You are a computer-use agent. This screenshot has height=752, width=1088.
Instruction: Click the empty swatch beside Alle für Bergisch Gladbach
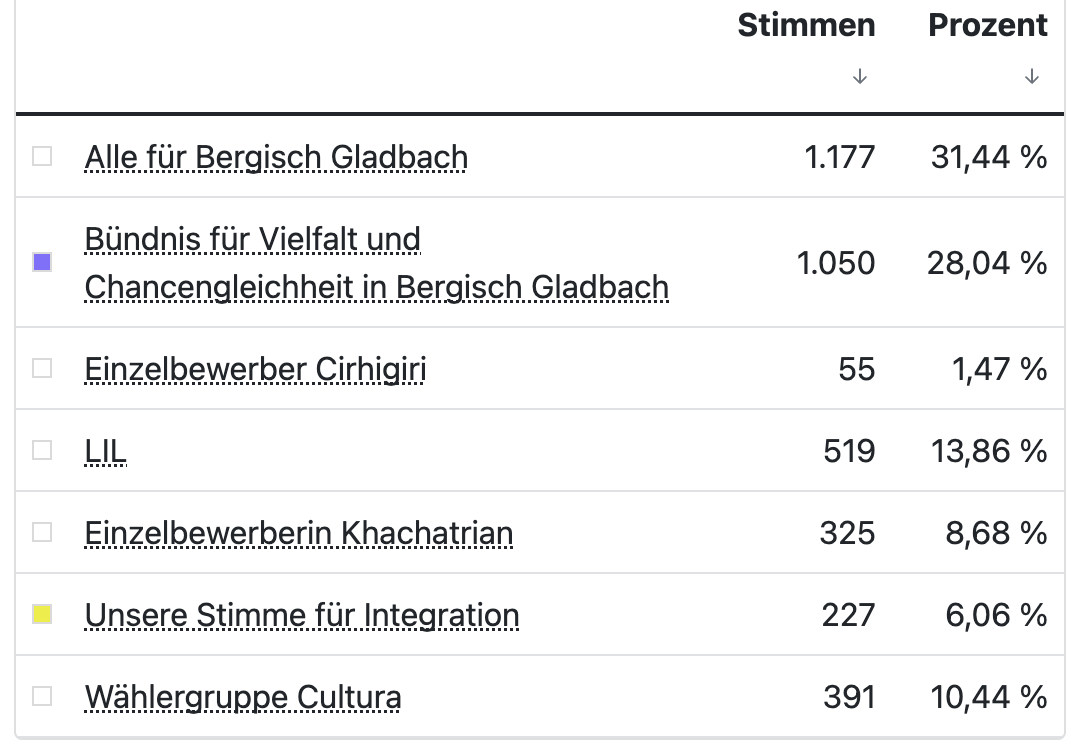pos(42,157)
